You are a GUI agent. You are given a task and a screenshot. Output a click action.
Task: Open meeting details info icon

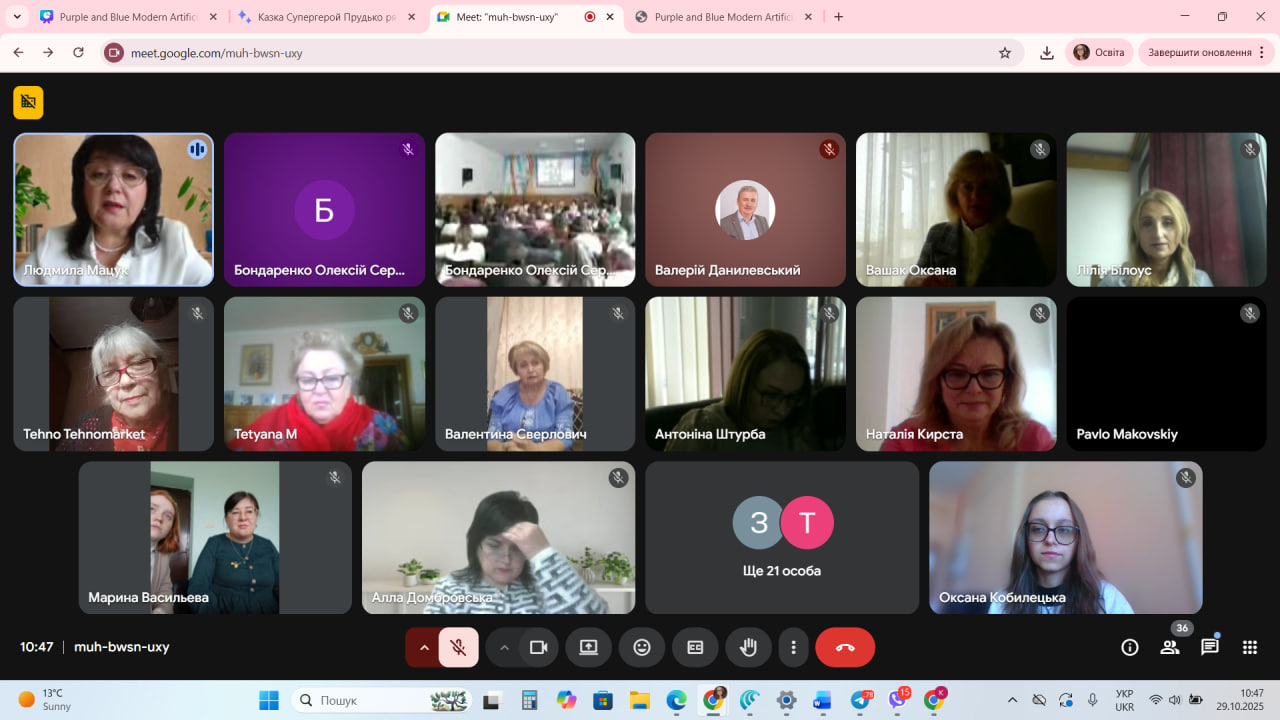pos(1130,647)
